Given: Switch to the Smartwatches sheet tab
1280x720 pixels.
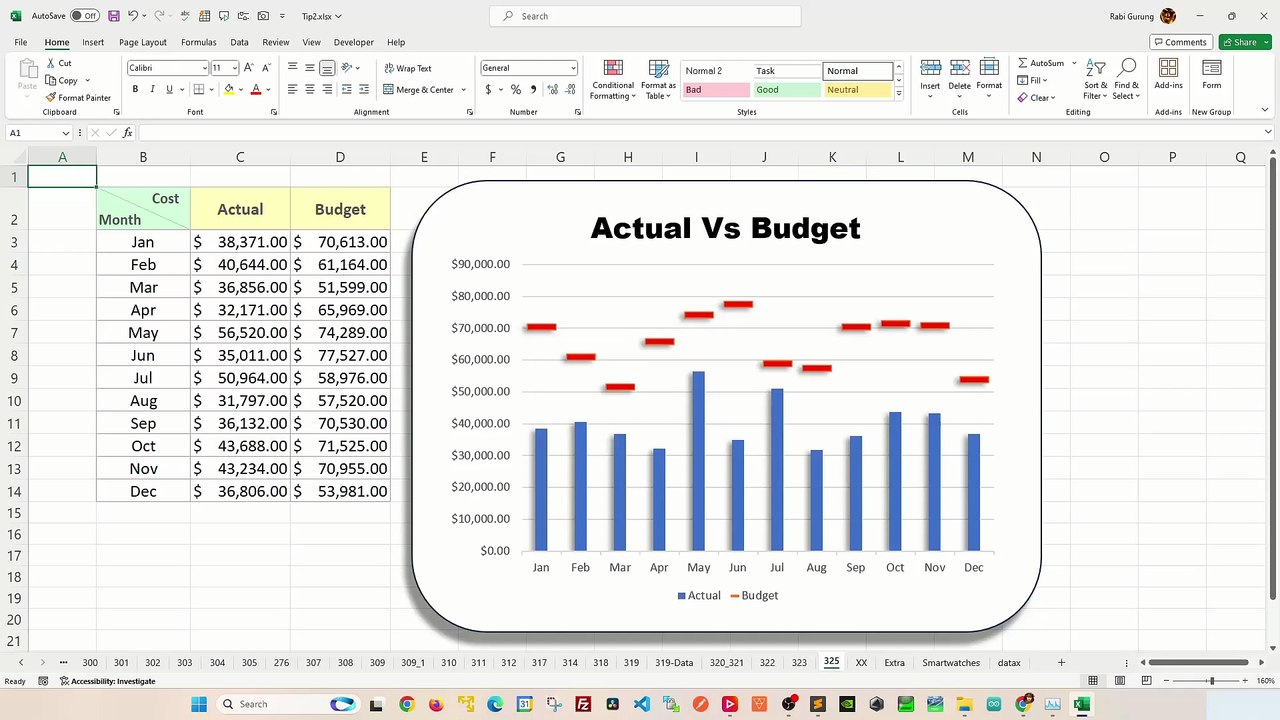Looking at the screenshot, I should point(951,663).
